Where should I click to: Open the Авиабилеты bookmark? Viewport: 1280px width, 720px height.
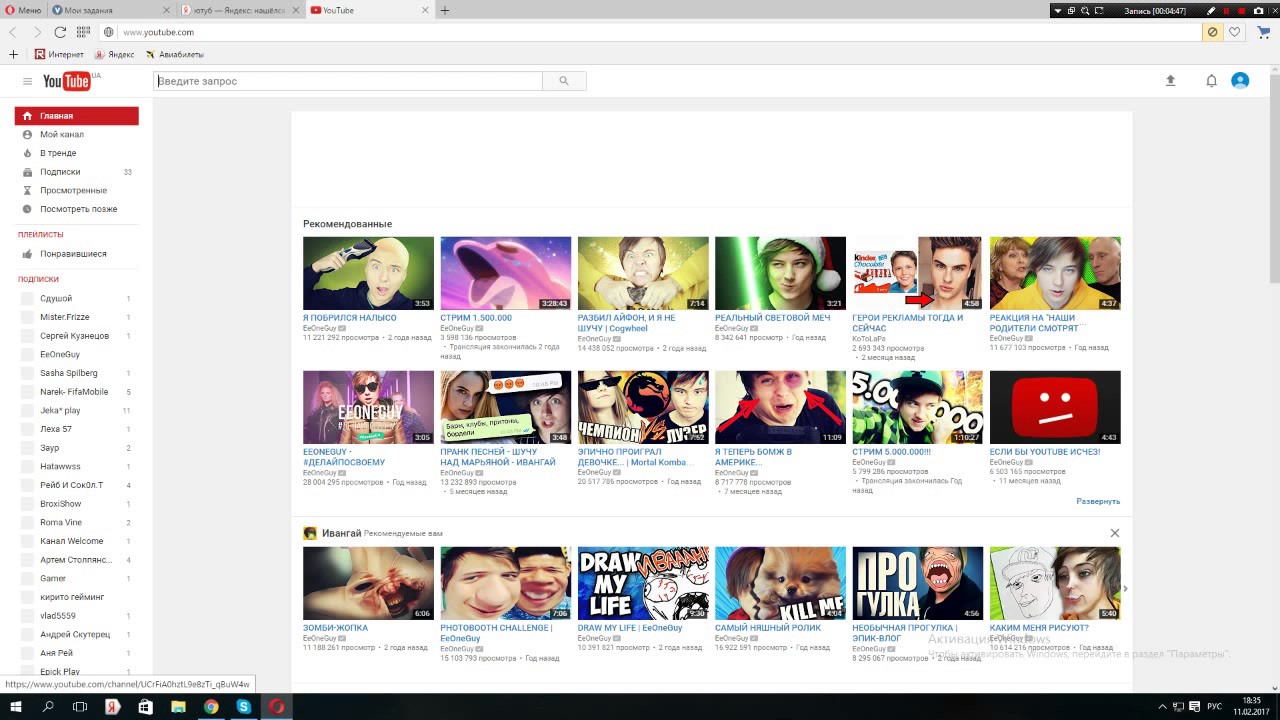pyautogui.click(x=175, y=54)
